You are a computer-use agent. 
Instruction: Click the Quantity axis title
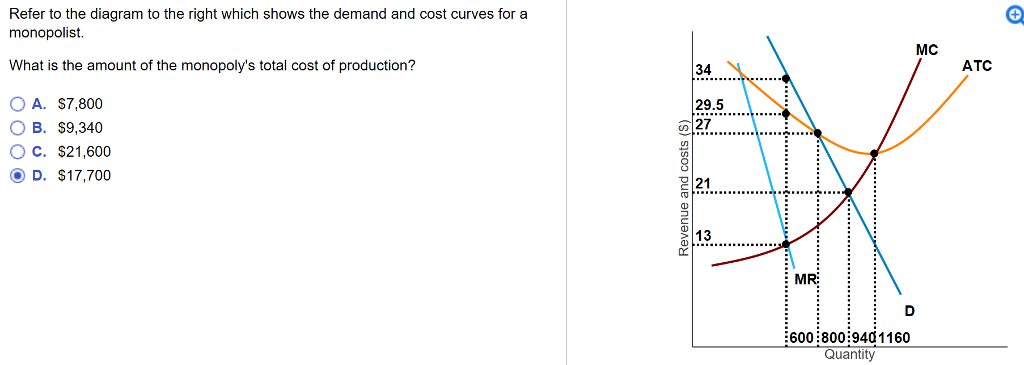(x=849, y=354)
